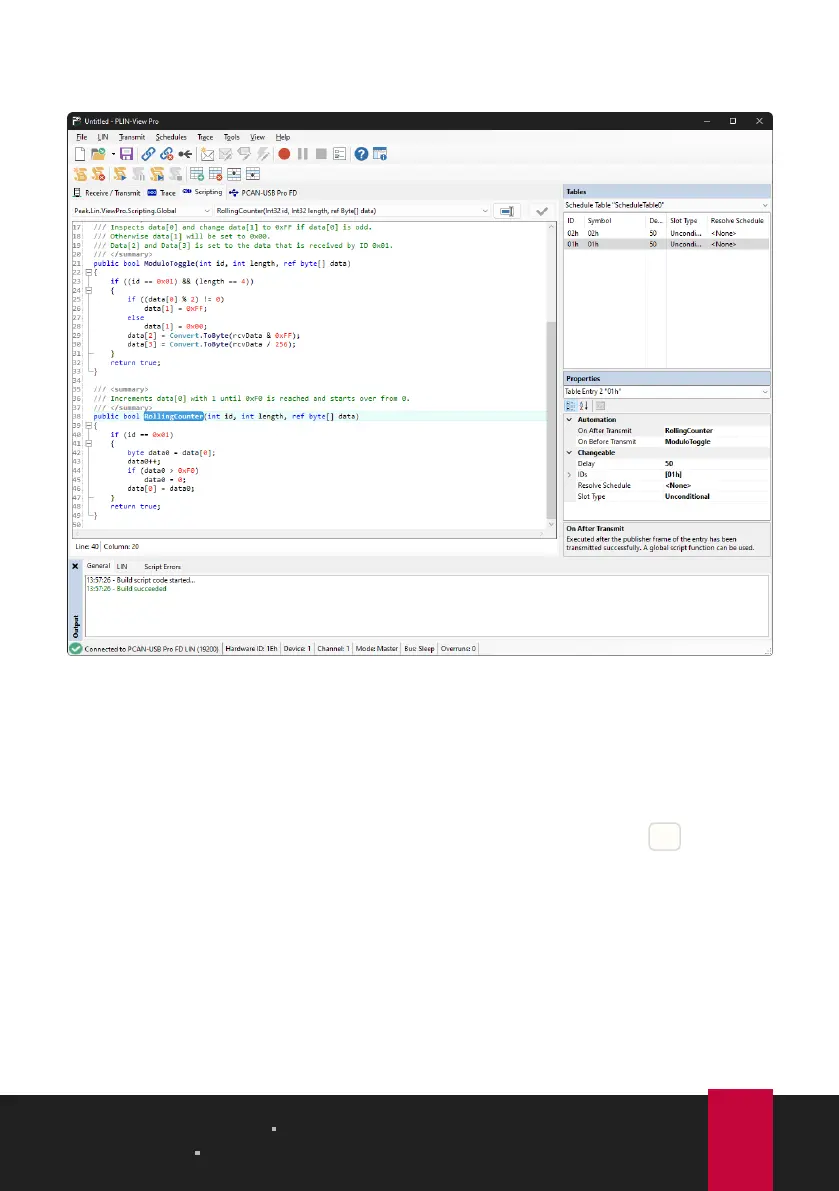
Task: Switch to the Script Errors output tab
Action: tap(162, 566)
